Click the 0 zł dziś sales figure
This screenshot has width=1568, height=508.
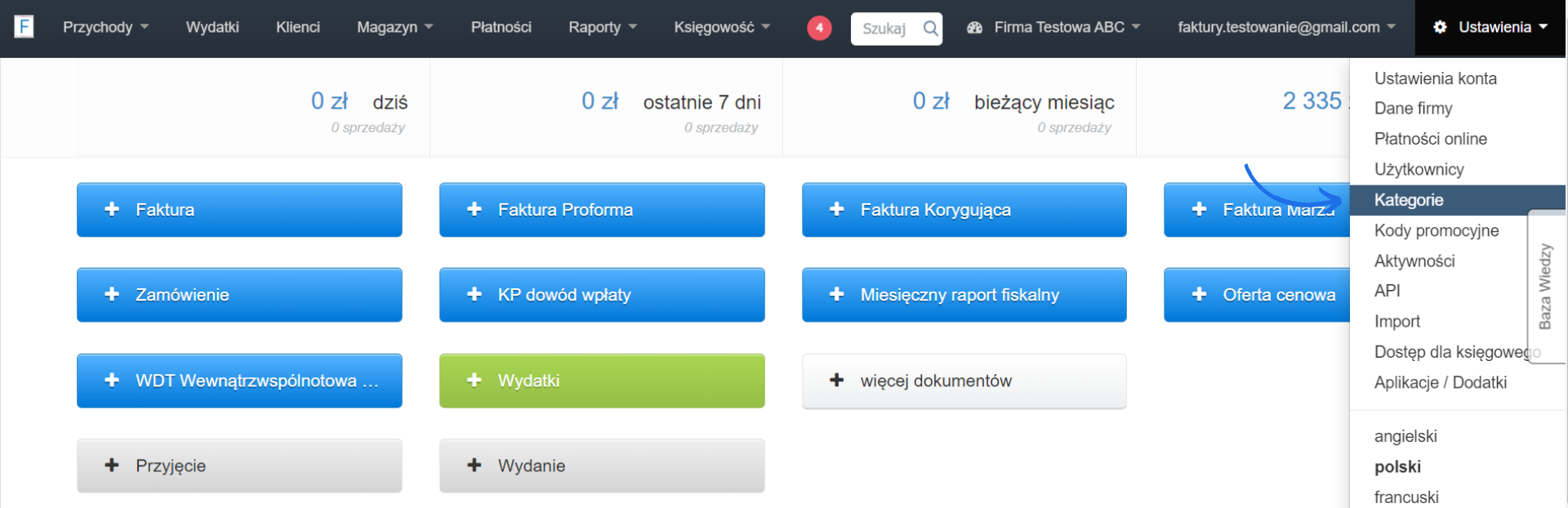(x=329, y=101)
